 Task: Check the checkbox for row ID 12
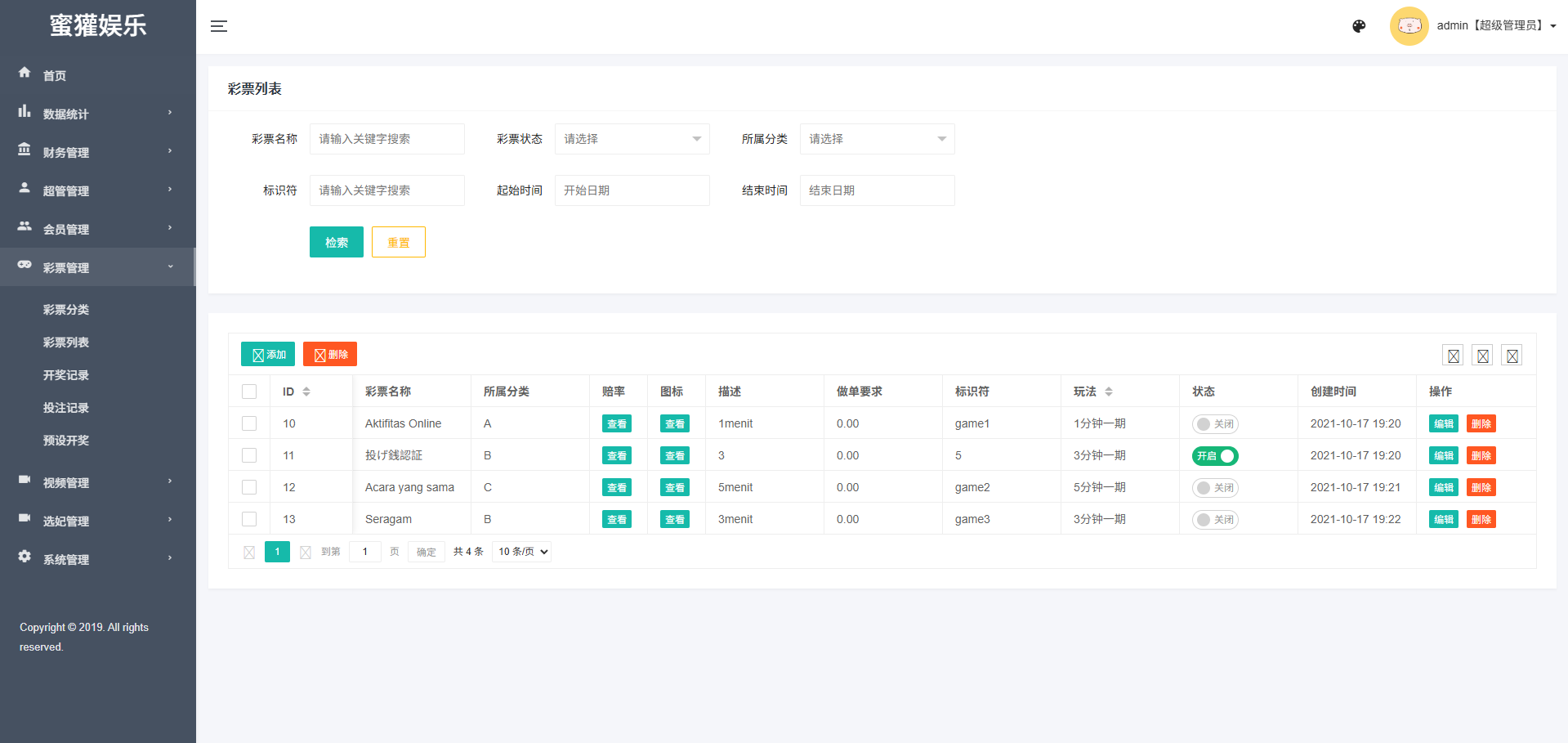pyautogui.click(x=249, y=487)
